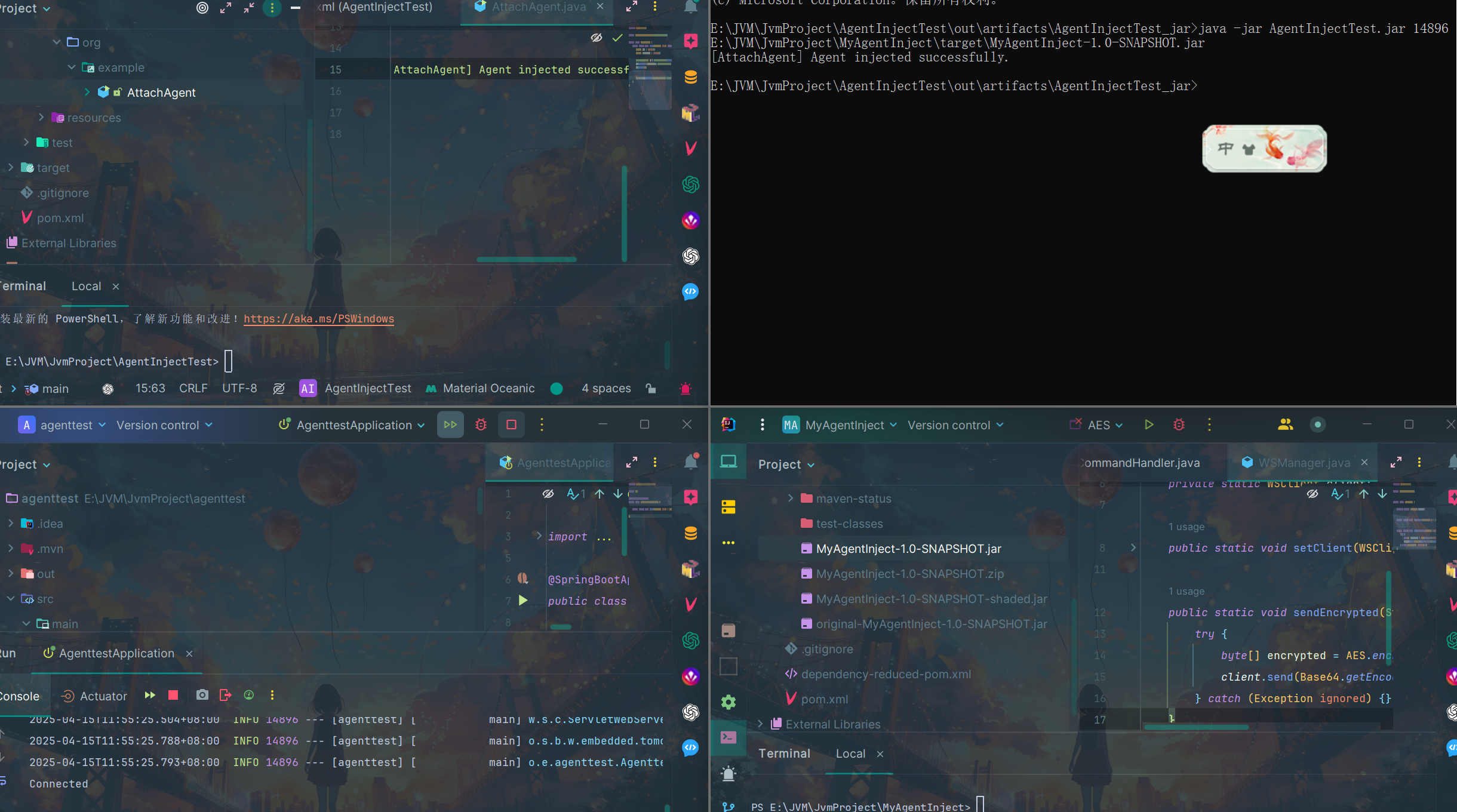Select the WSManager.java editor tab
Screen dimensions: 1457x812
(1303, 463)
